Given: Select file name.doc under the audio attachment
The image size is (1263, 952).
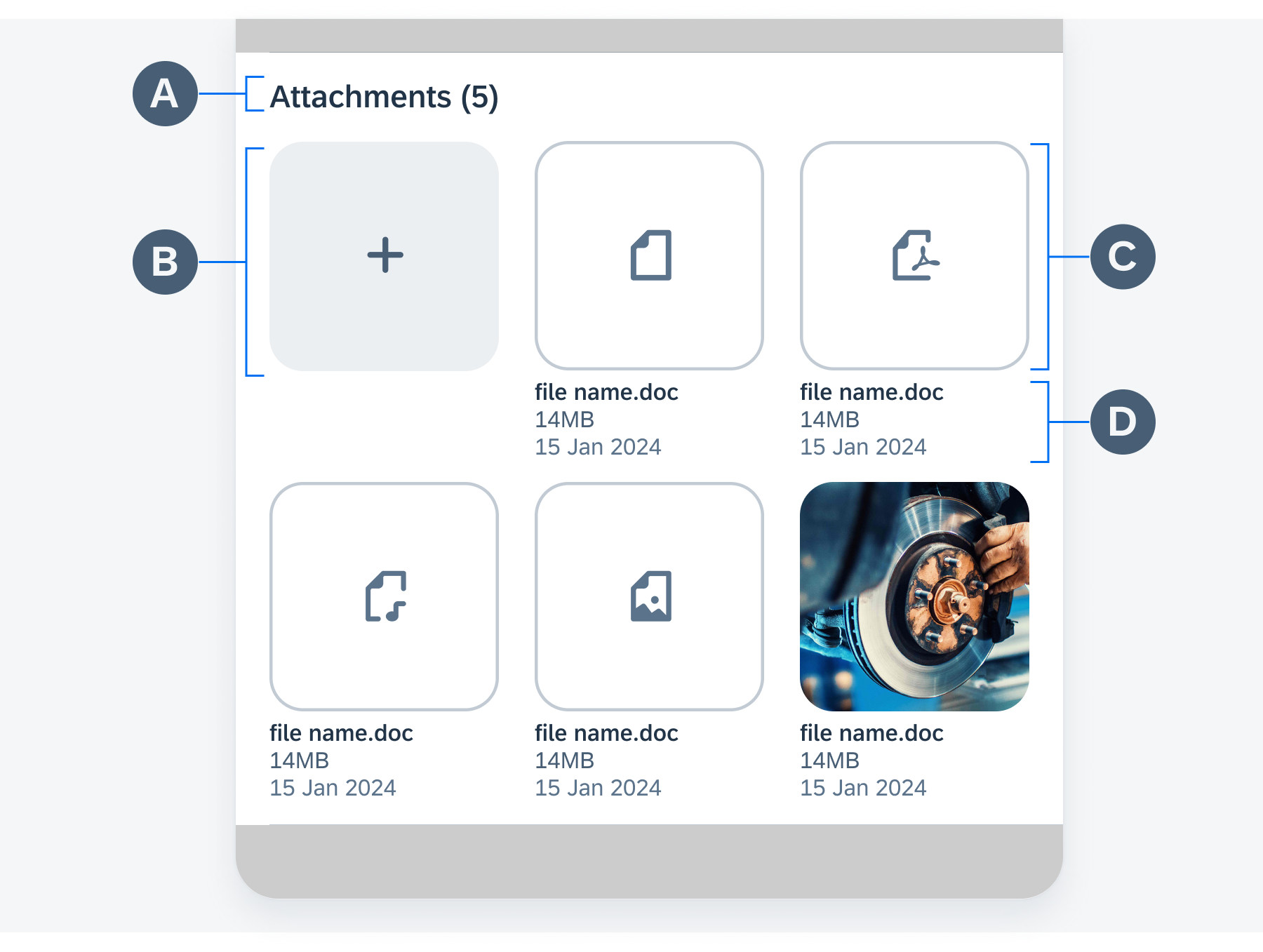Looking at the screenshot, I should (x=341, y=733).
